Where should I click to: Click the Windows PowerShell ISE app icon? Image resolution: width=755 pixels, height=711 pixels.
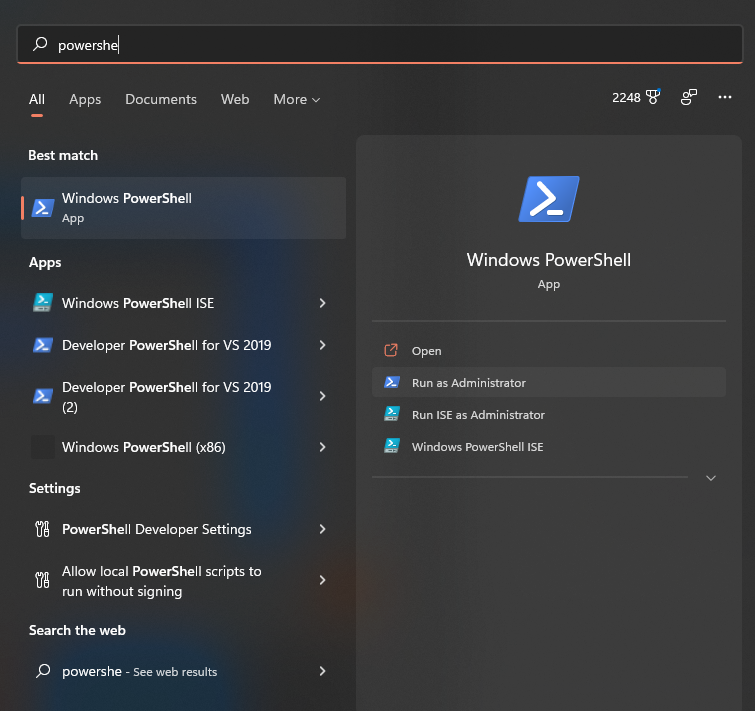click(43, 303)
